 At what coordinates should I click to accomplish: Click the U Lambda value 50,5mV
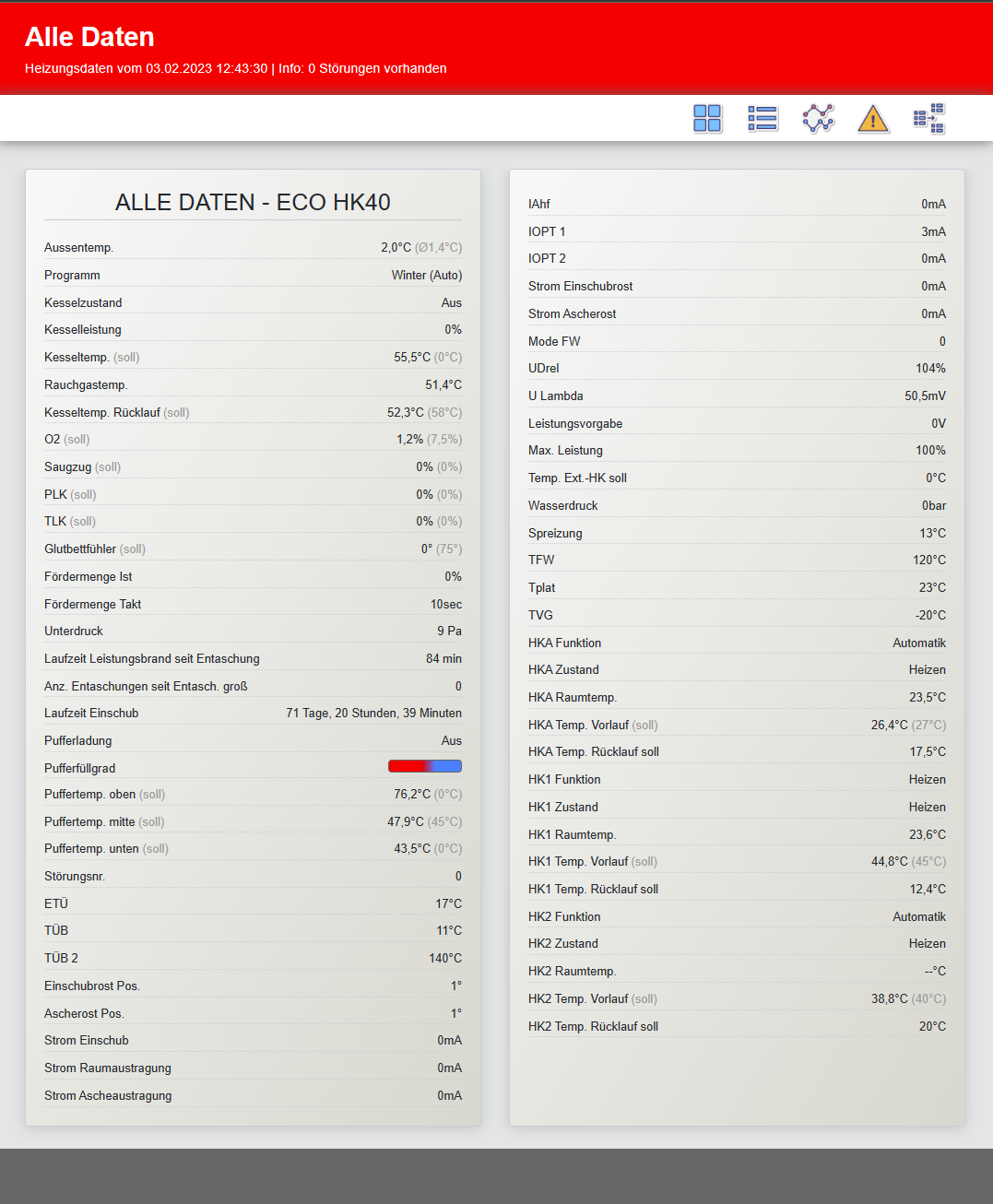[x=926, y=395]
